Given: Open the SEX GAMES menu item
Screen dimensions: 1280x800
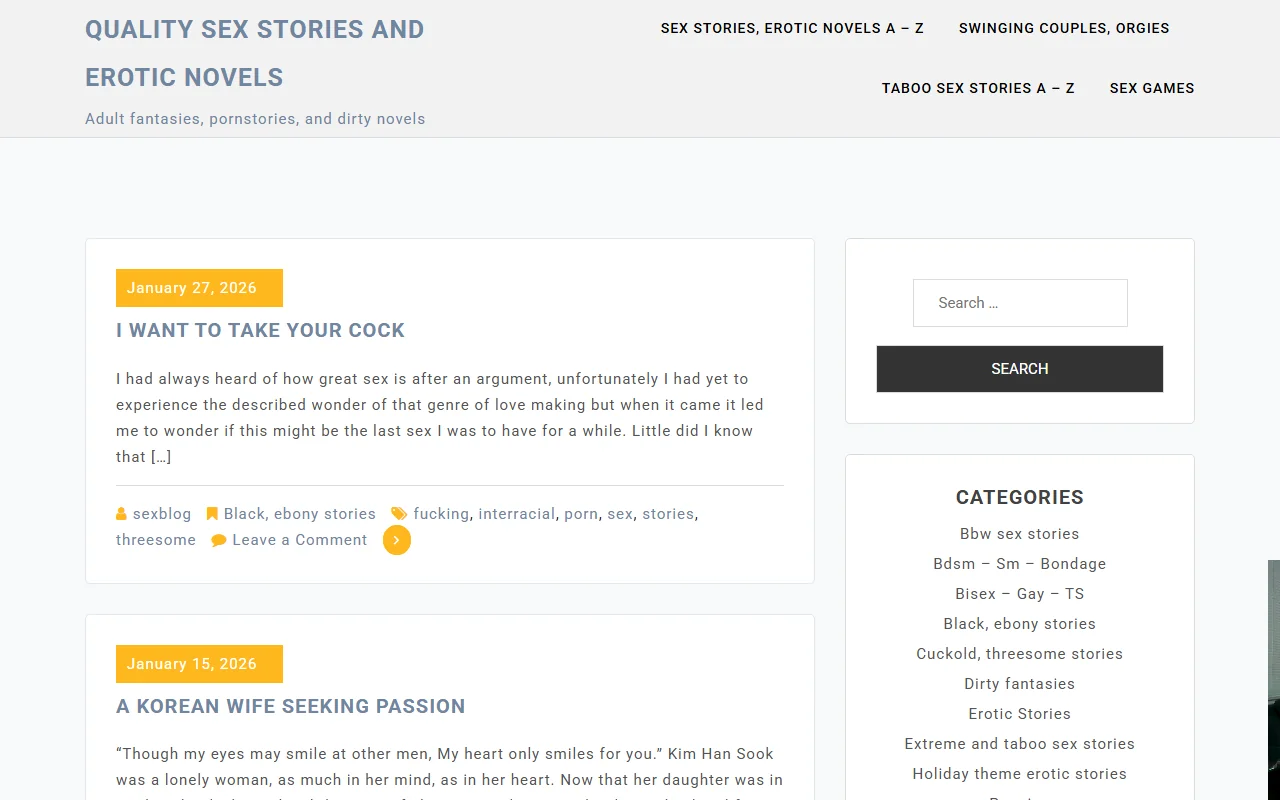Looking at the screenshot, I should click(x=1152, y=88).
